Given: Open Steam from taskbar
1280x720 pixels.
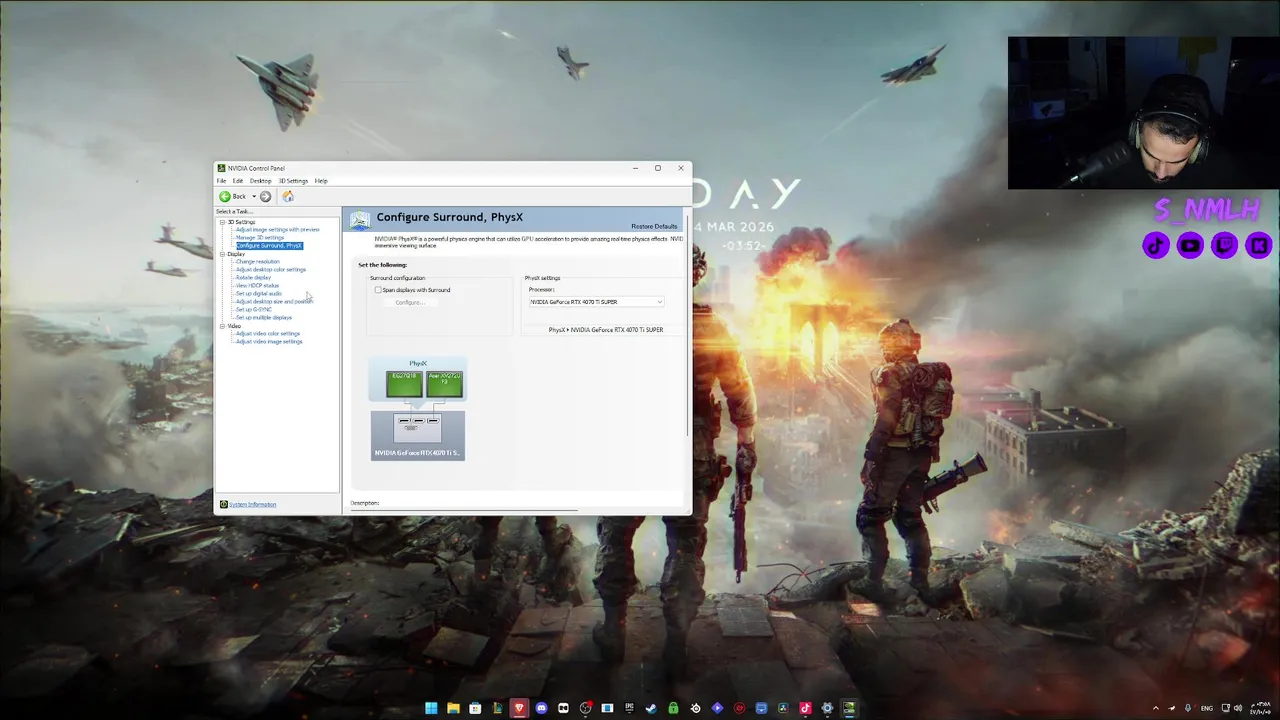Looking at the screenshot, I should [651, 708].
